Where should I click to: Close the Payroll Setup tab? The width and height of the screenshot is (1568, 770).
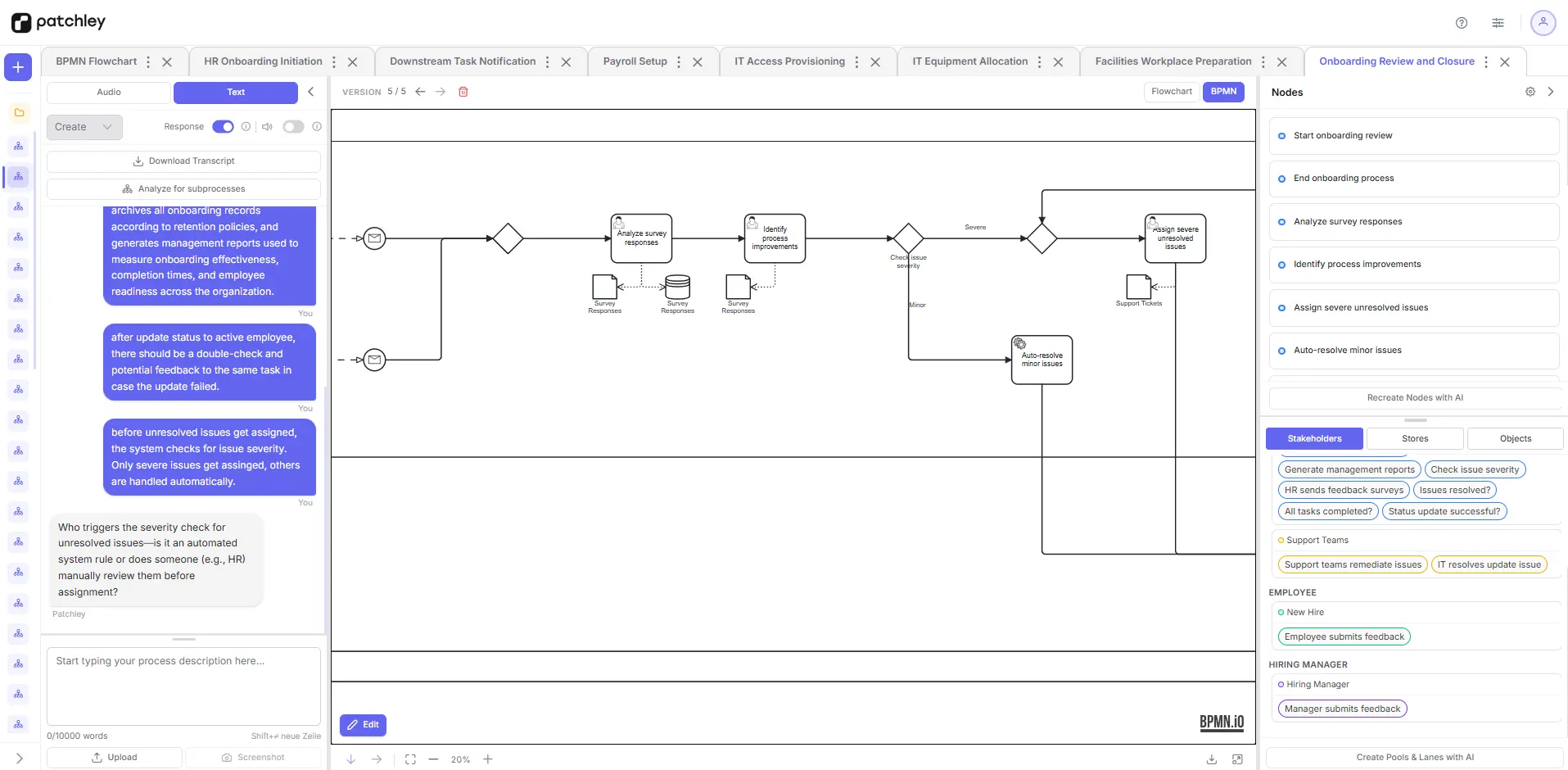[x=698, y=62]
